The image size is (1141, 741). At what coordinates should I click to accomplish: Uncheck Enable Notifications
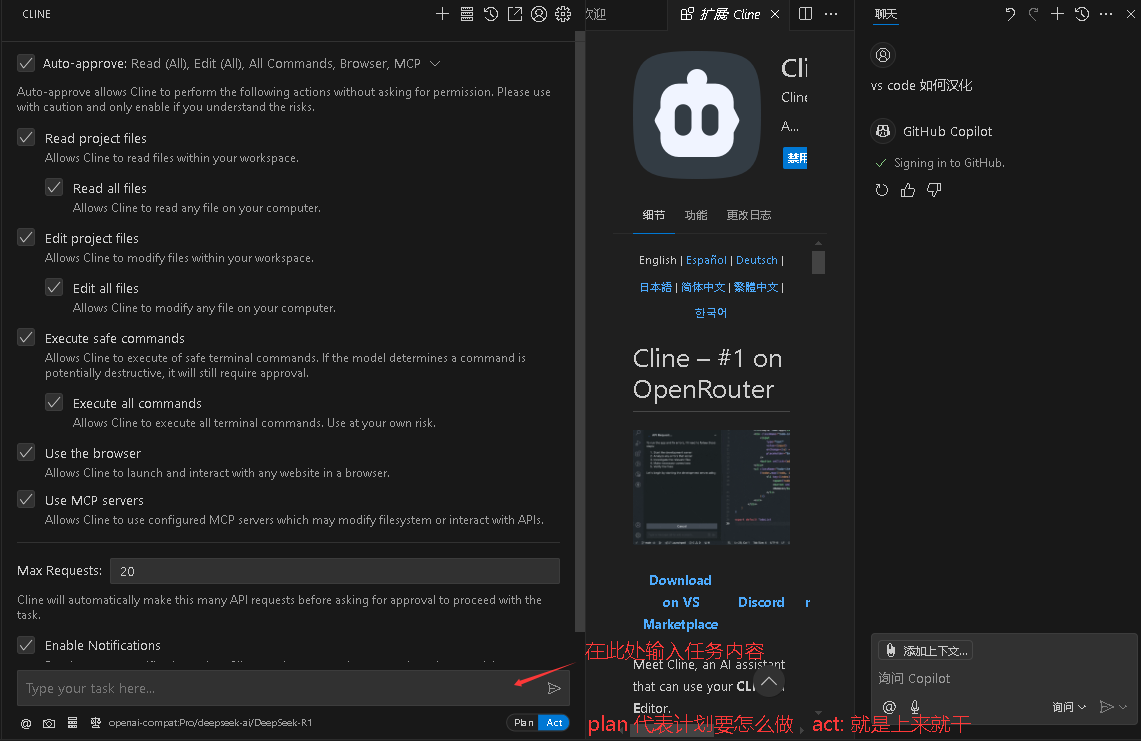coord(25,645)
